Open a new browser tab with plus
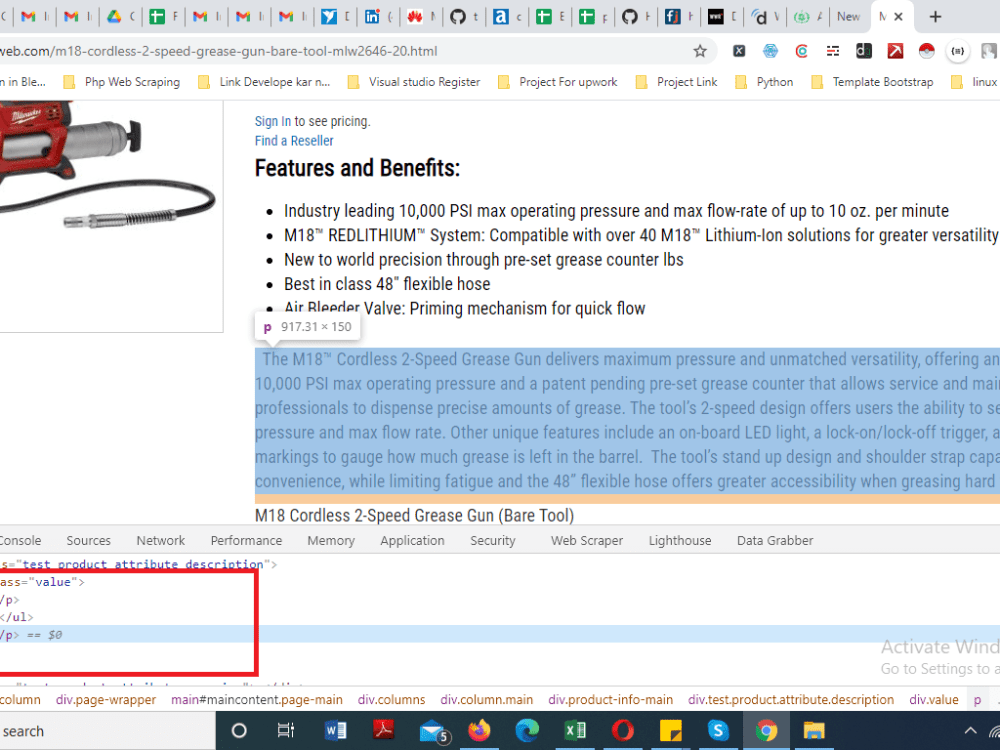 pos(935,17)
